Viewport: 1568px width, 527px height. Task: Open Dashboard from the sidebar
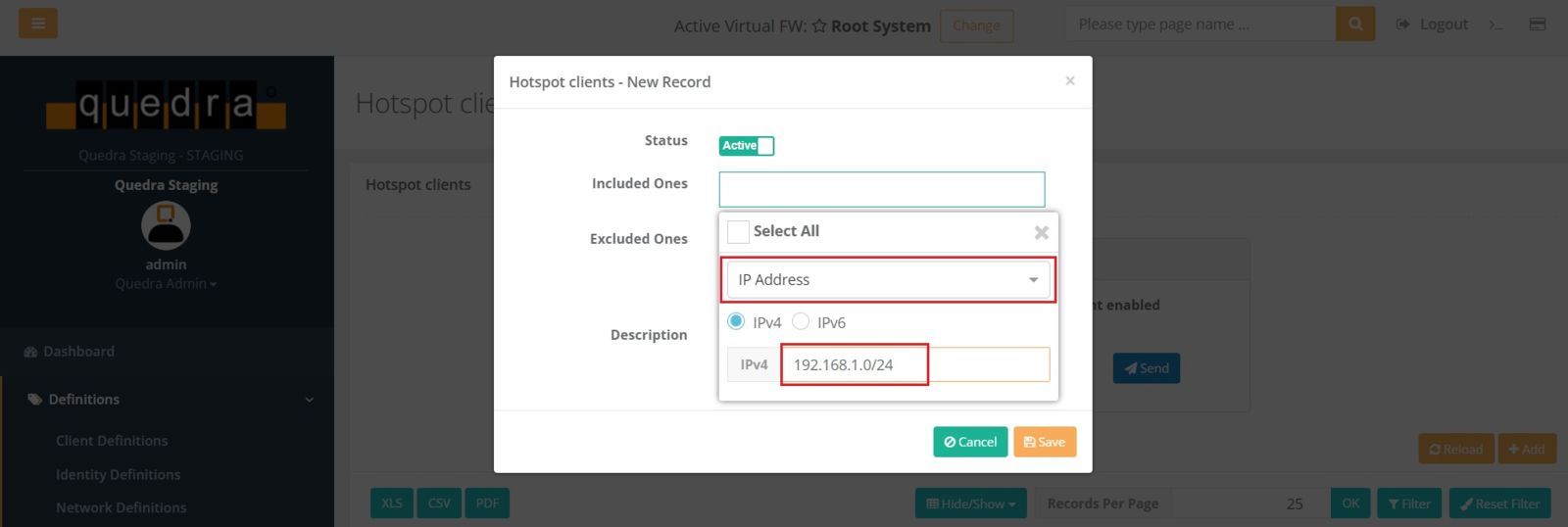click(x=78, y=352)
